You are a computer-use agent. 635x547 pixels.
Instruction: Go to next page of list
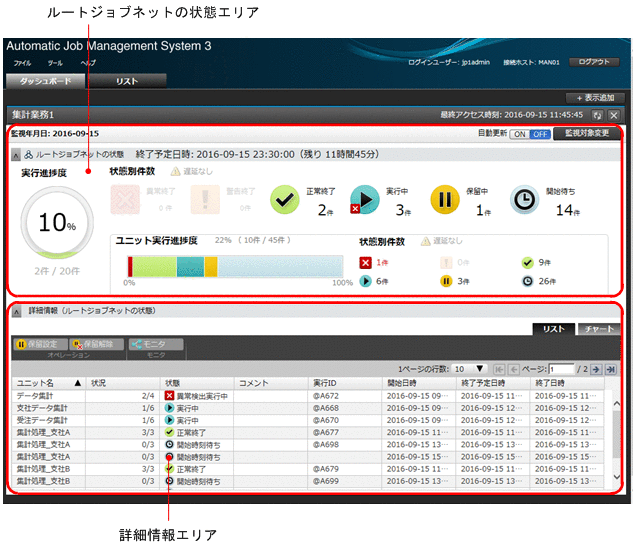tap(596, 369)
